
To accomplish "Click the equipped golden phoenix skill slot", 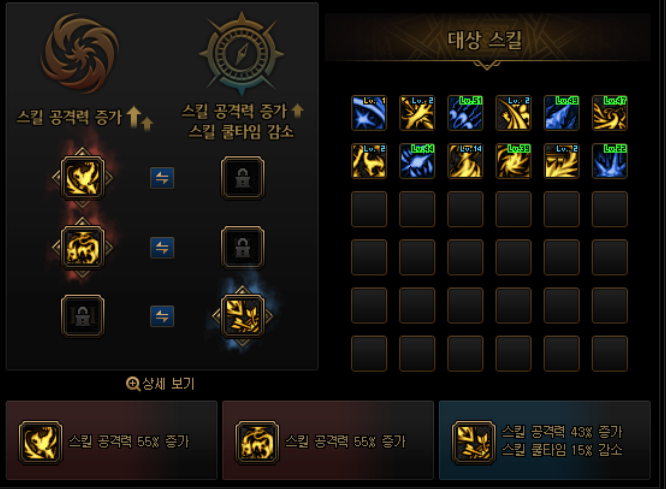I will tap(82, 178).
